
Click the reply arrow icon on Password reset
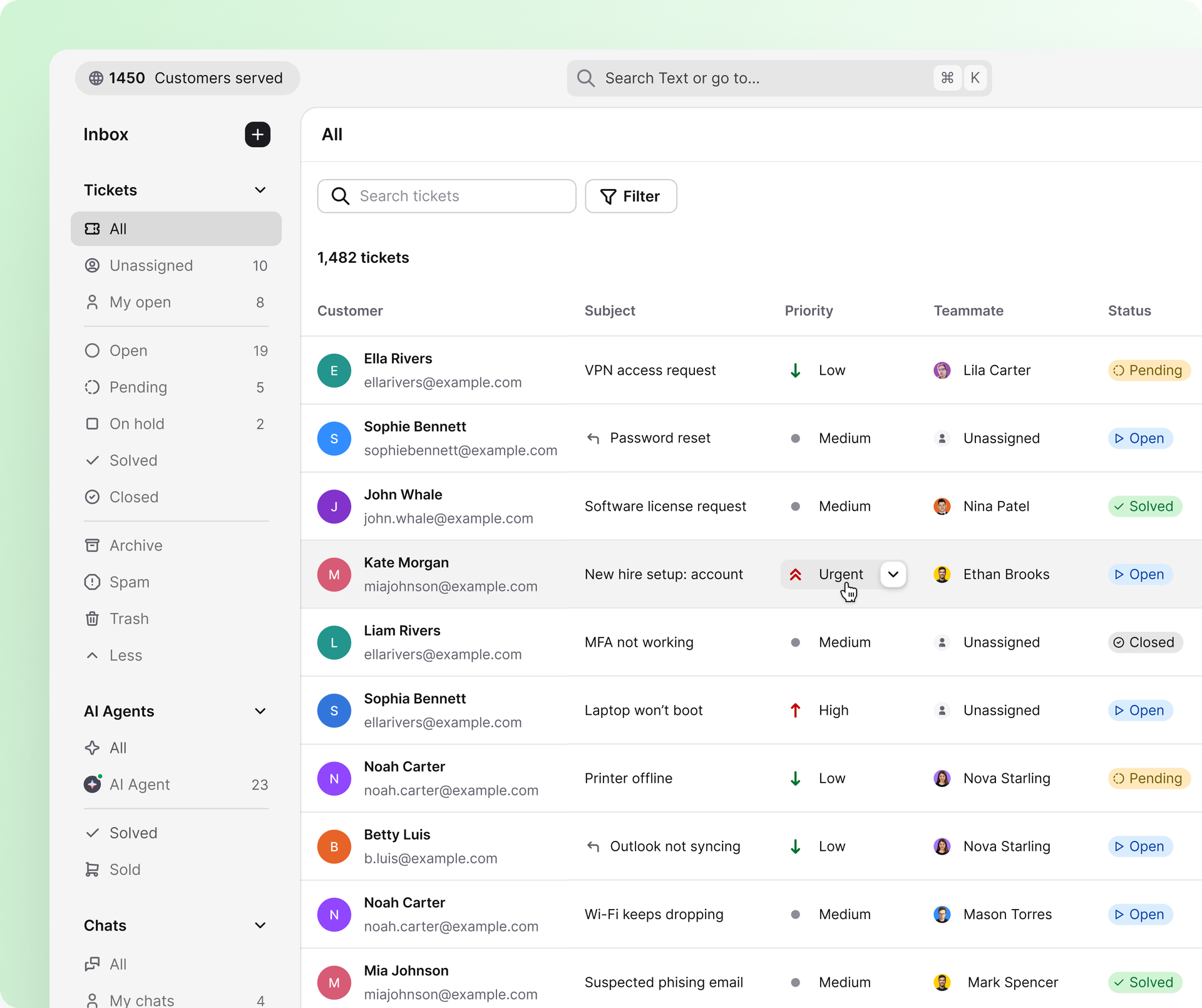[593, 438]
